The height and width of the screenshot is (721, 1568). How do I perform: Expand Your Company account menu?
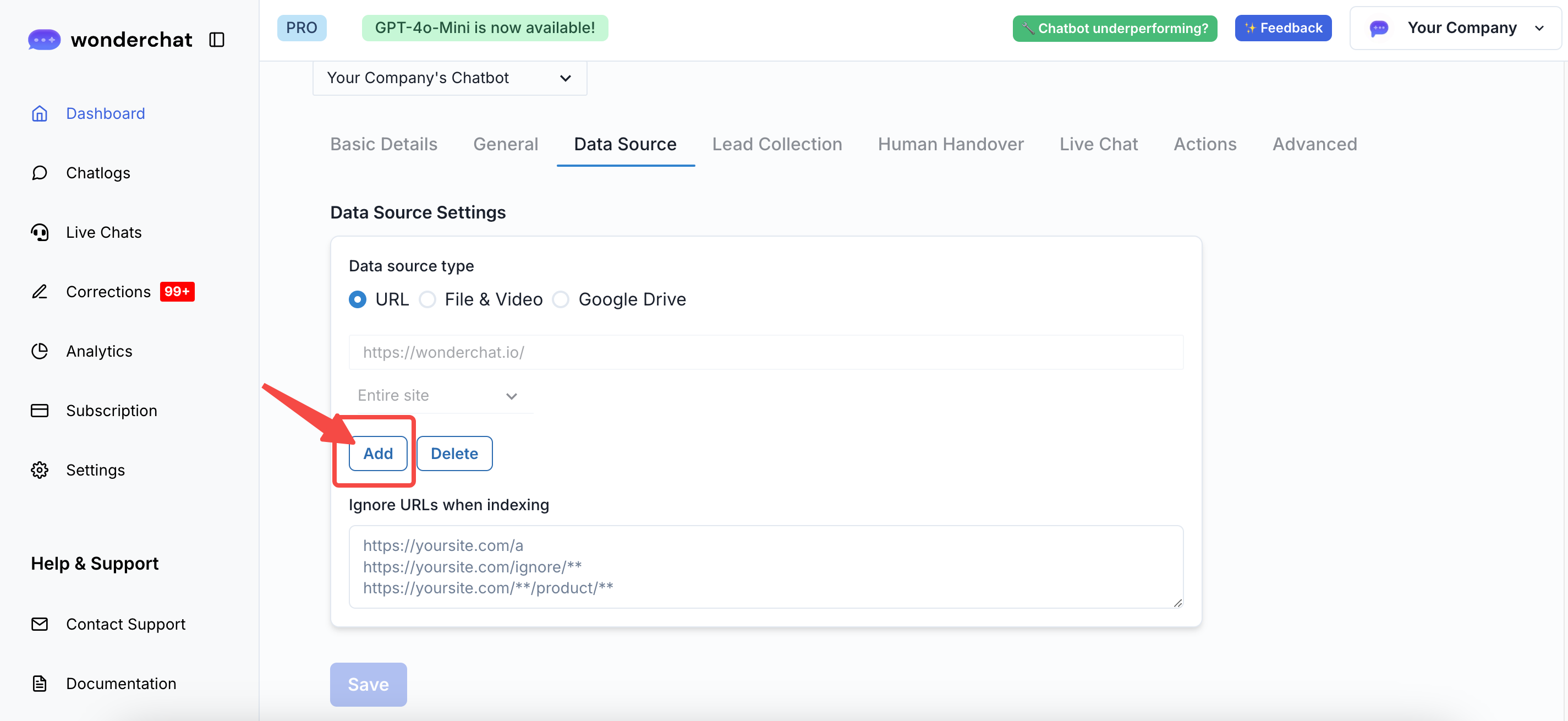[x=1455, y=28]
